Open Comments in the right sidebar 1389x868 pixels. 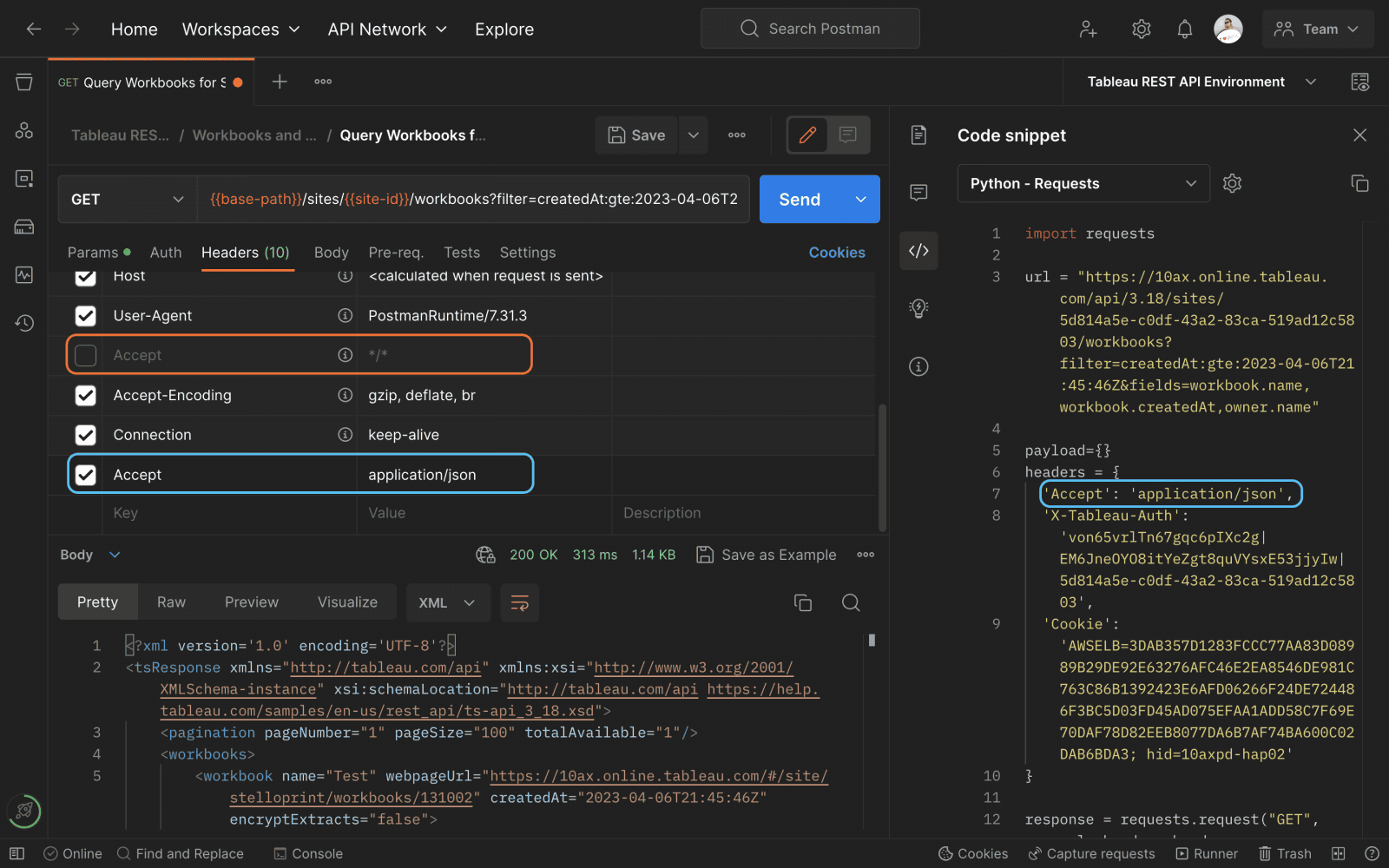pyautogui.click(x=918, y=192)
